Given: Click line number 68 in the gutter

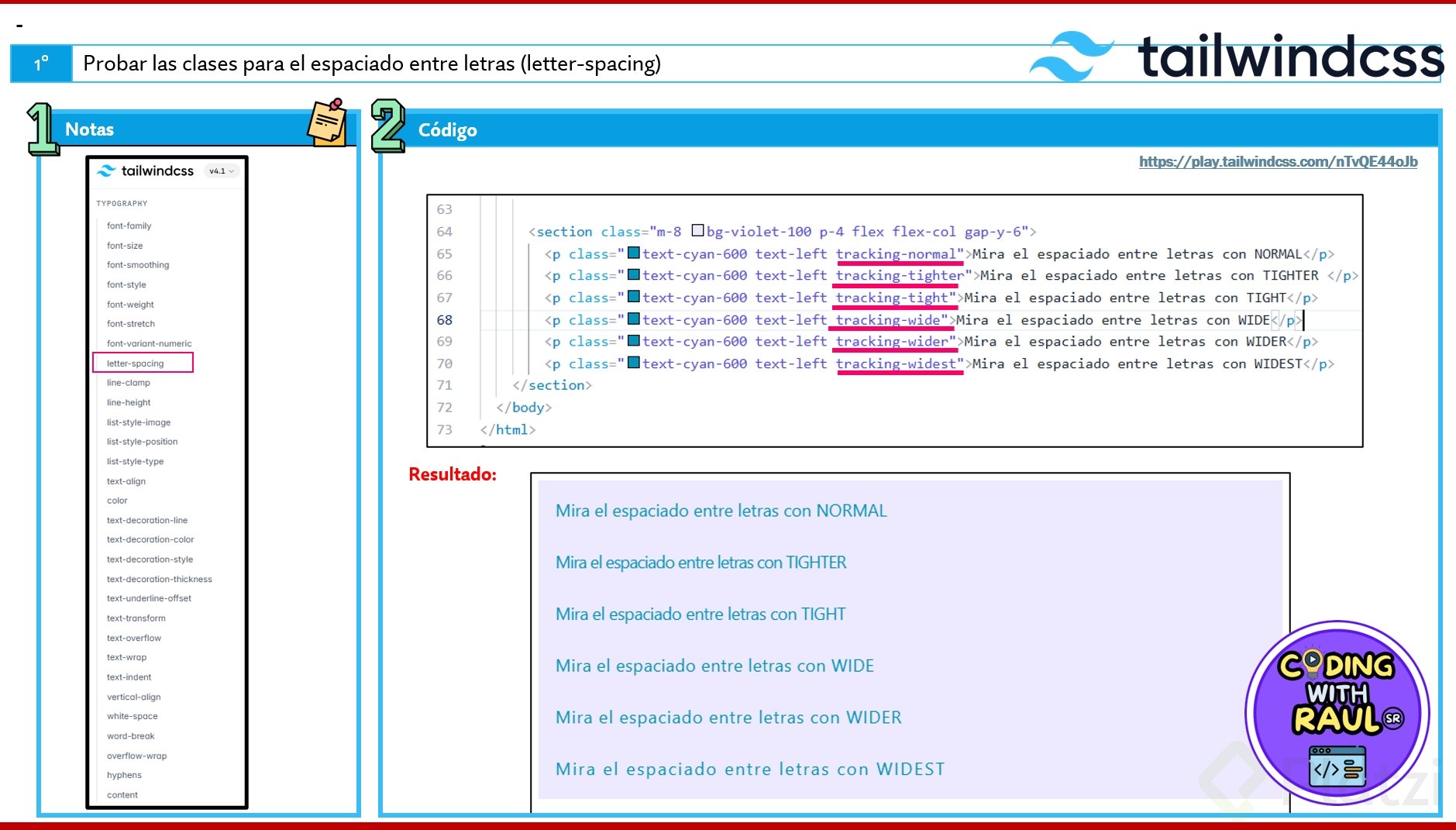Looking at the screenshot, I should click(444, 320).
